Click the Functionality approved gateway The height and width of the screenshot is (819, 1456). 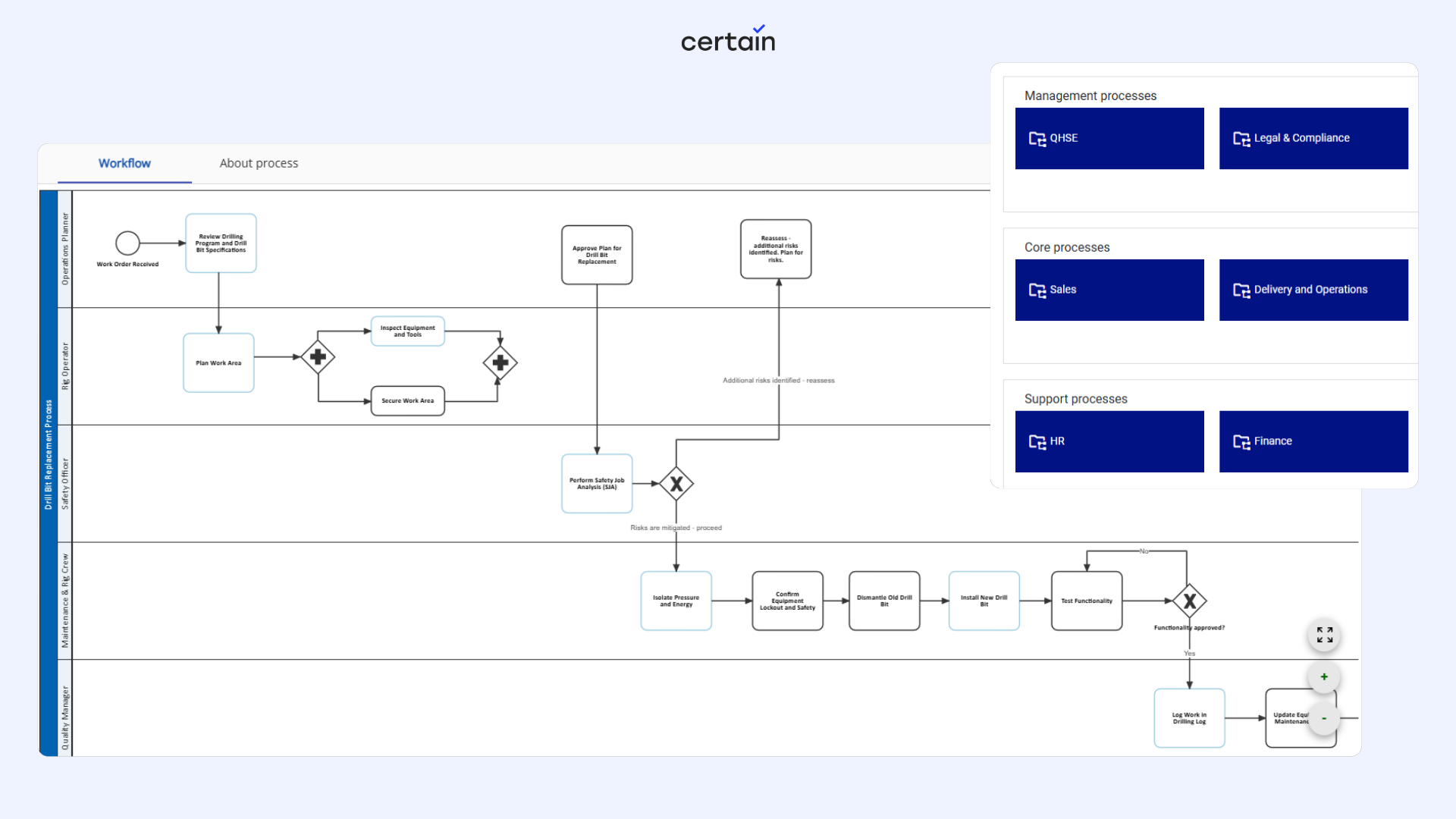pos(1189,601)
